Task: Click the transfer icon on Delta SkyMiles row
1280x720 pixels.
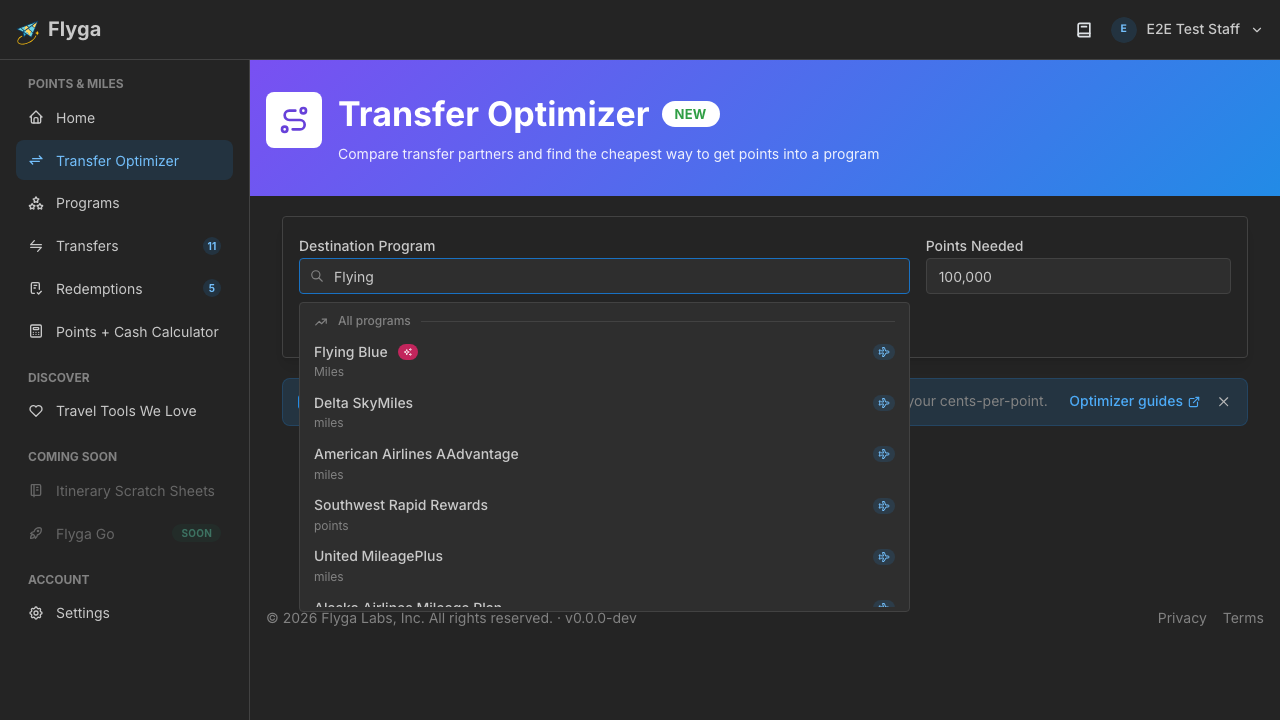Action: coord(884,403)
